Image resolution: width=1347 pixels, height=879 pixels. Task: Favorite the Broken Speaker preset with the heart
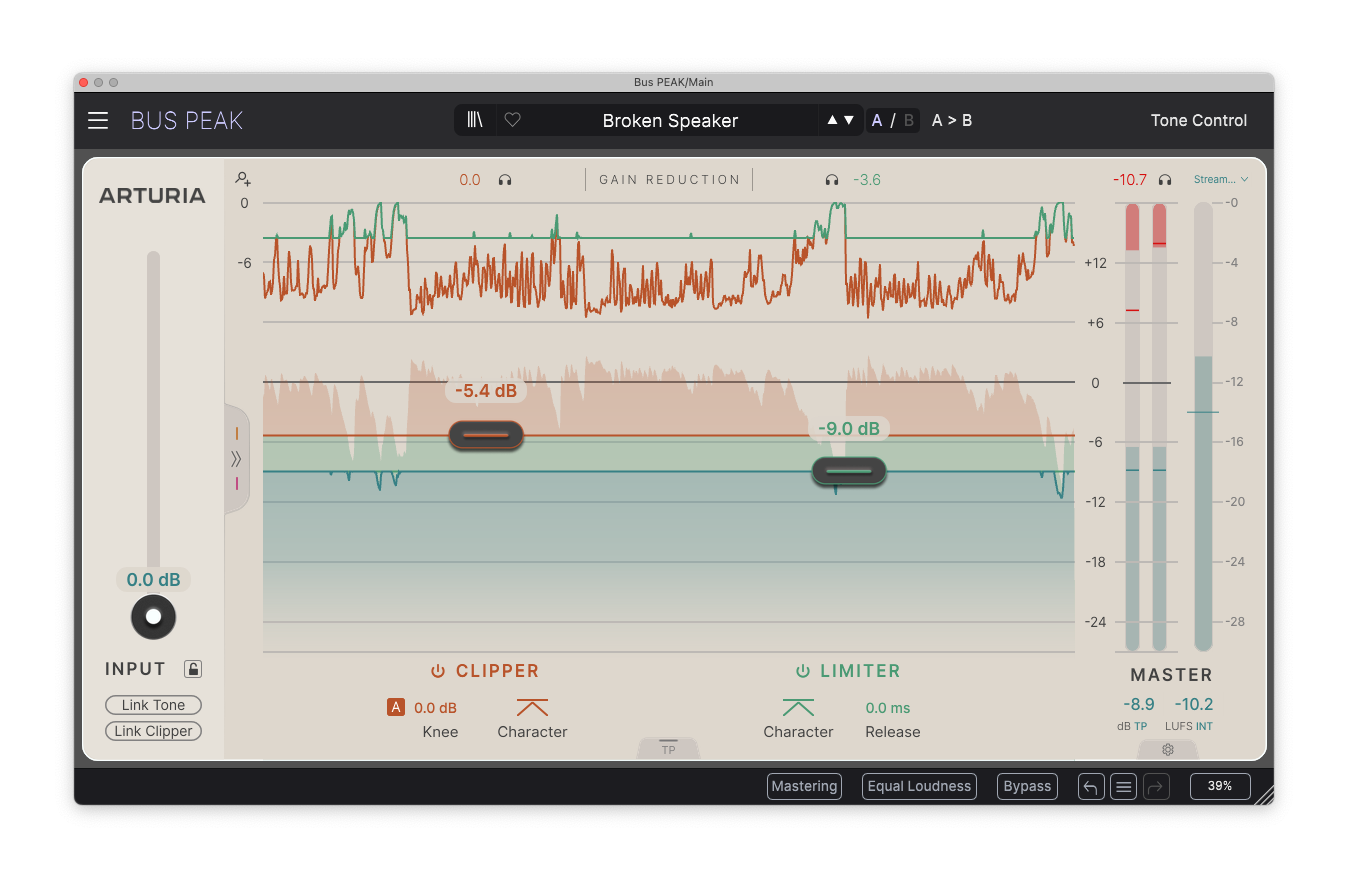tap(512, 119)
